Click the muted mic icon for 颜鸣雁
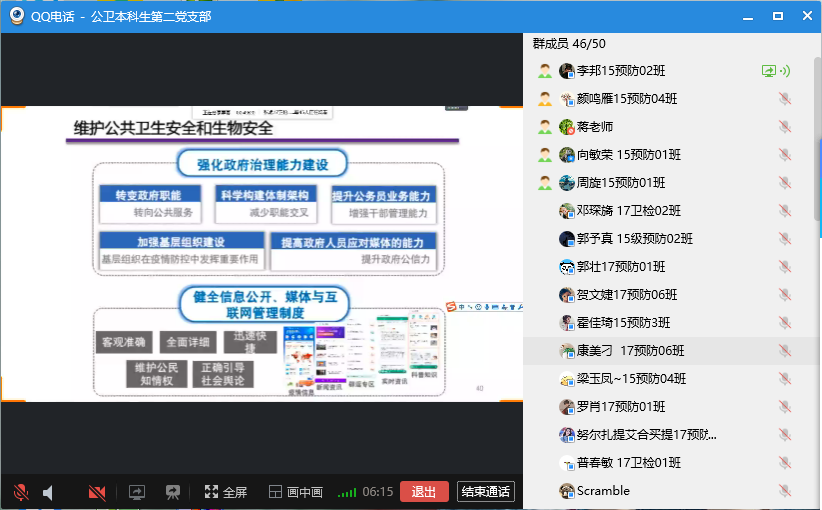Viewport: 822px width, 510px height. 785,99
